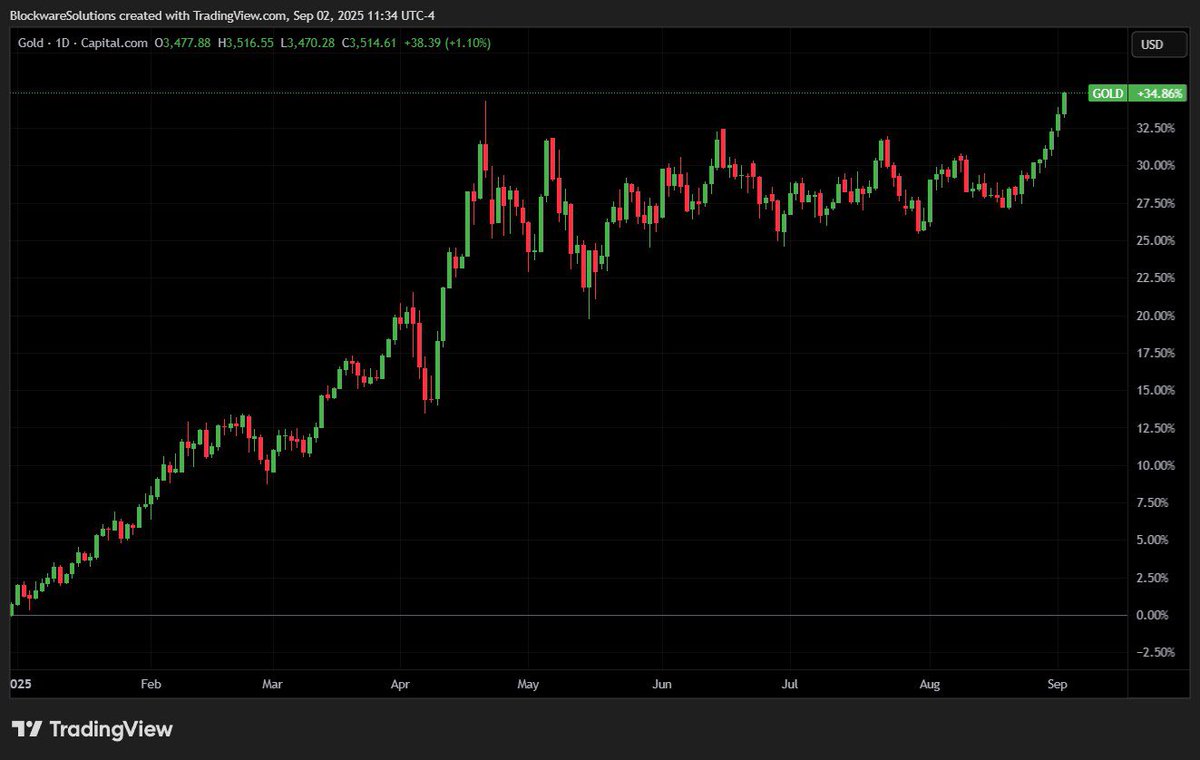Toggle the USD unit button at top right

(x=1158, y=44)
